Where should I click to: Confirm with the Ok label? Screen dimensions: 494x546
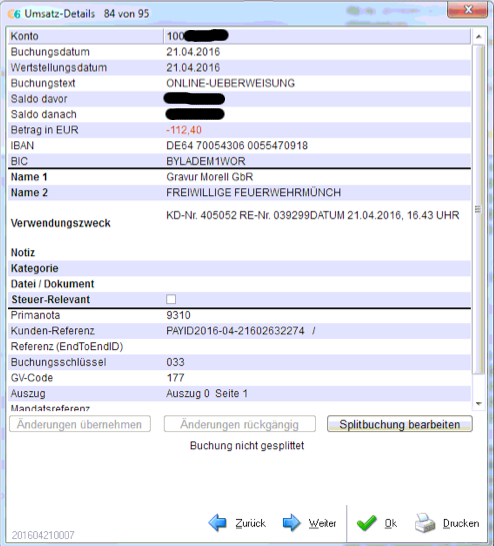pos(391,523)
